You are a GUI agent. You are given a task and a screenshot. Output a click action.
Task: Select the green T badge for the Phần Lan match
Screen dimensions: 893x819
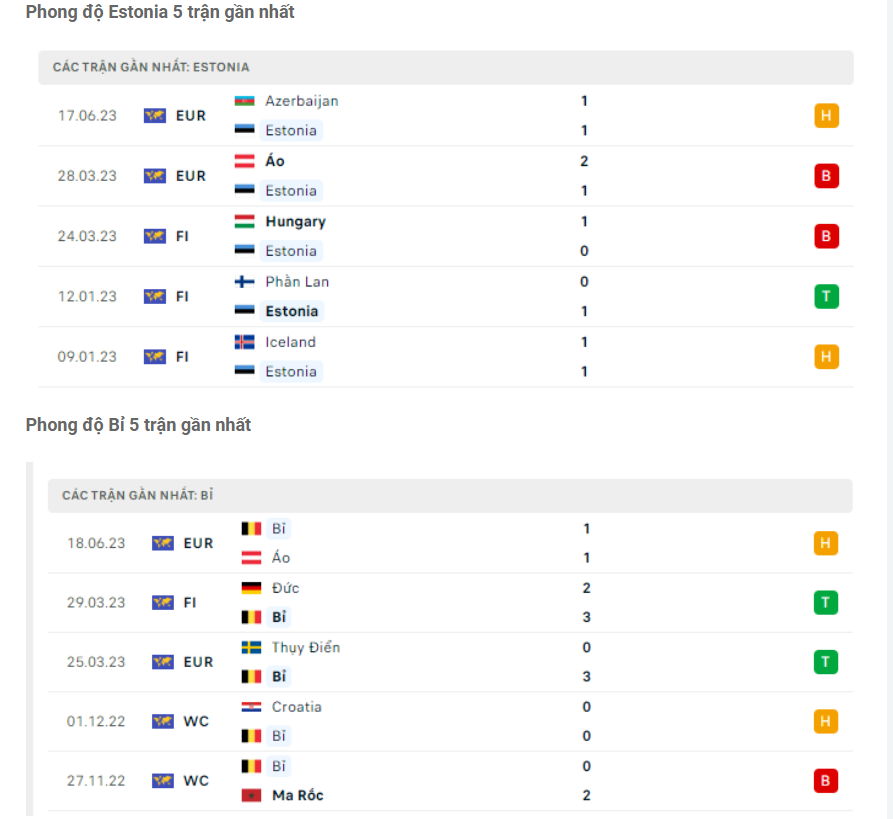(826, 296)
